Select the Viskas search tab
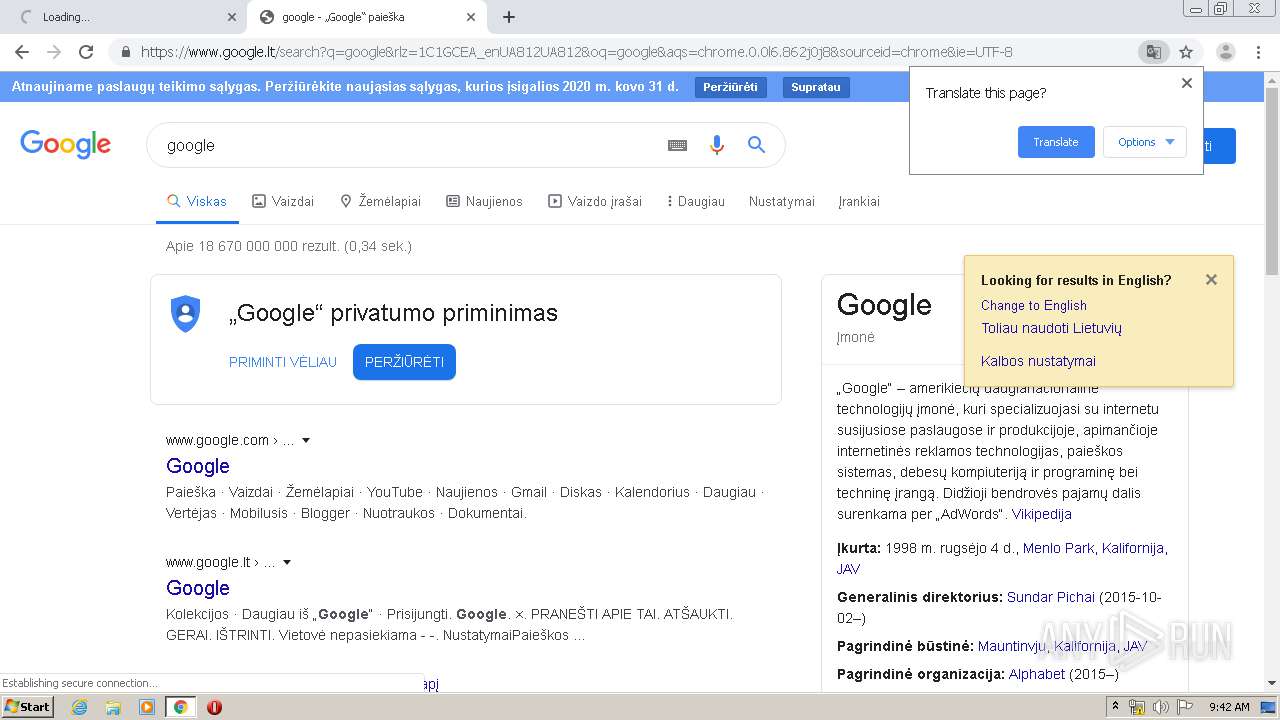This screenshot has width=1280, height=720. (x=197, y=201)
